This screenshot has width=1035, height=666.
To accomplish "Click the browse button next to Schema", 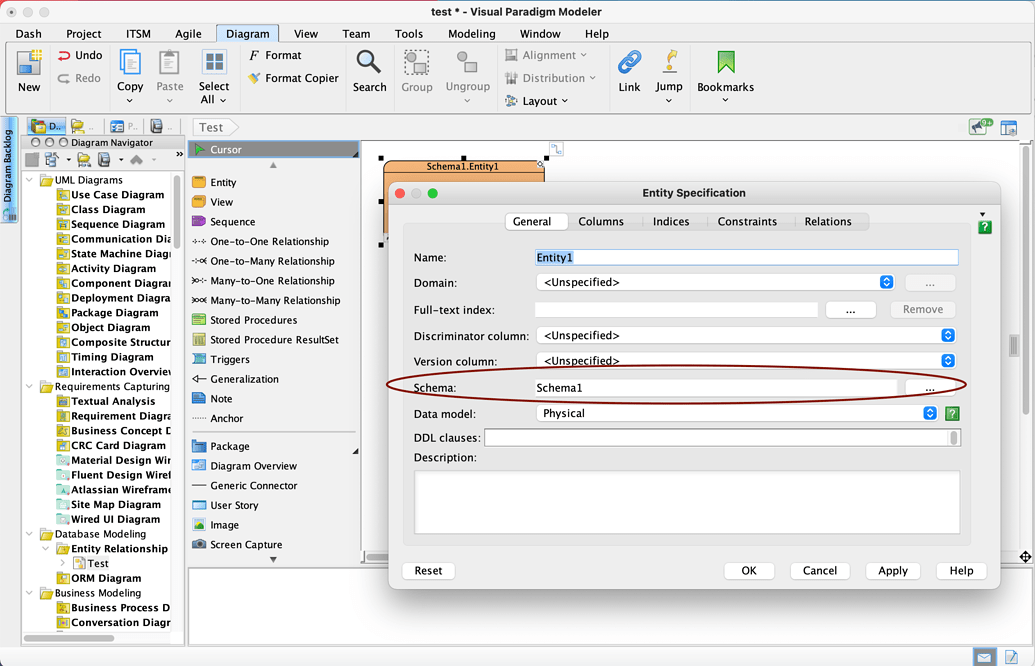I will coord(929,387).
